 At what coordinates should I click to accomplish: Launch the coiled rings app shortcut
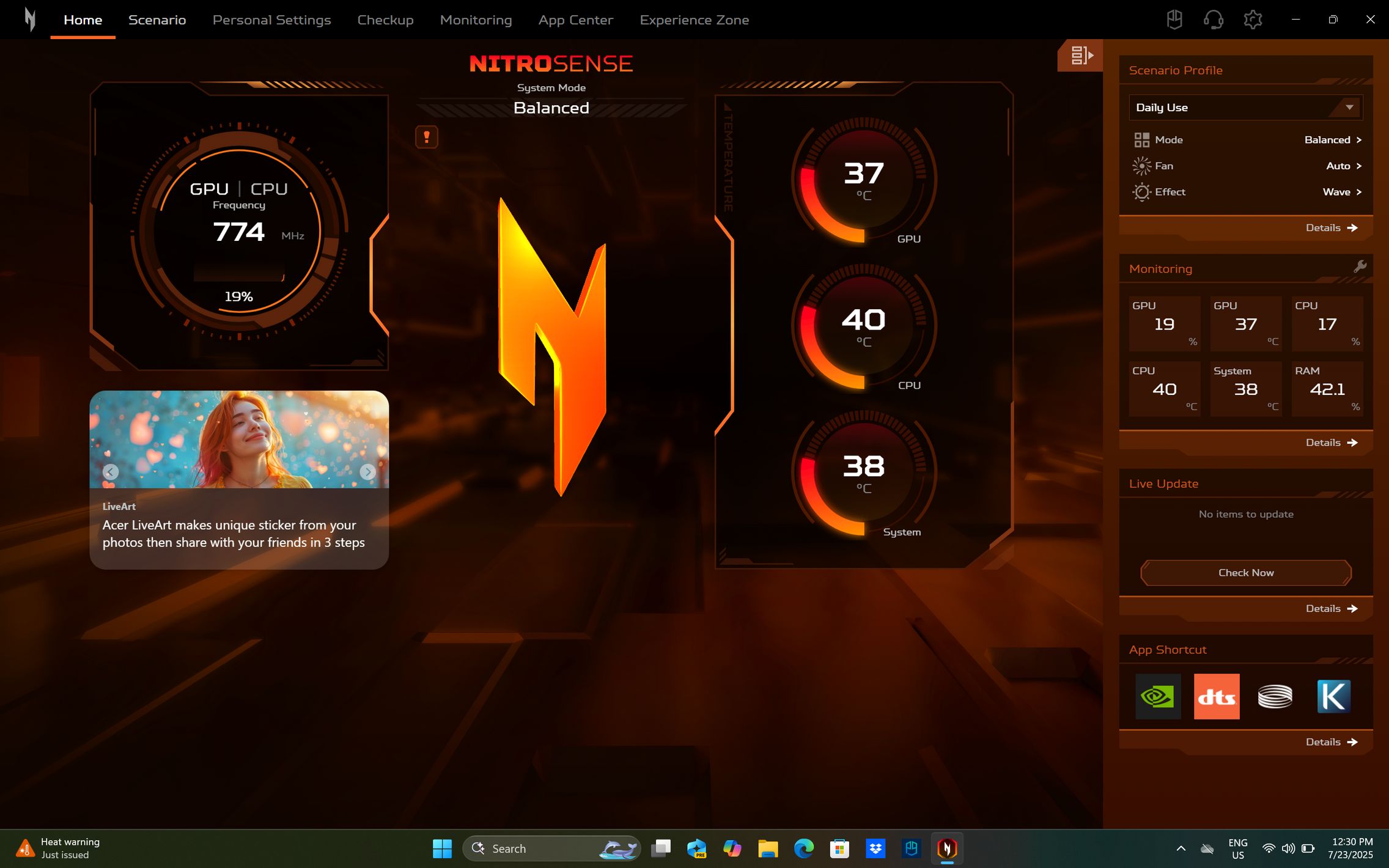(1275, 697)
